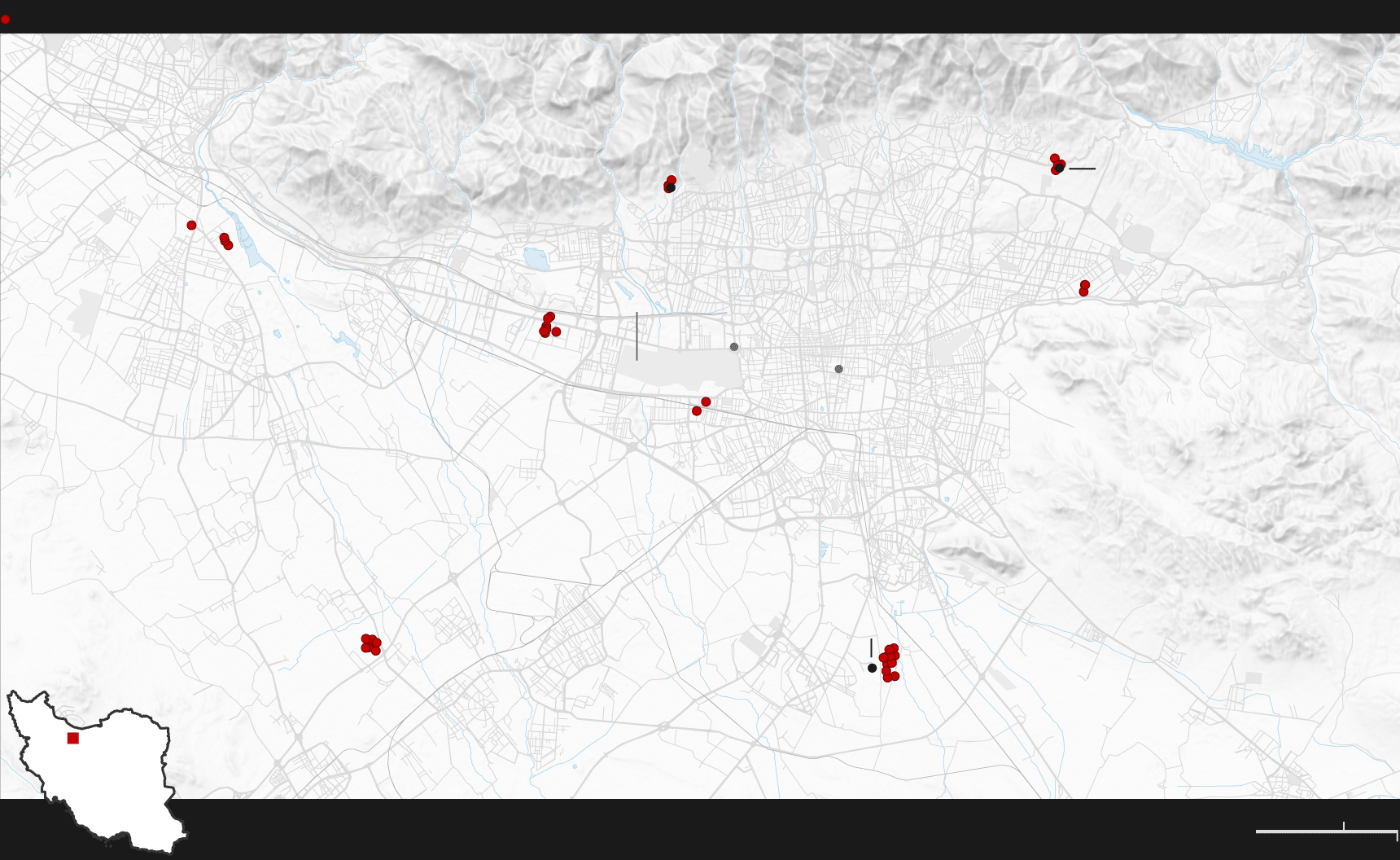Click the northeast red cluster beside the horizontal leader line

[1057, 165]
